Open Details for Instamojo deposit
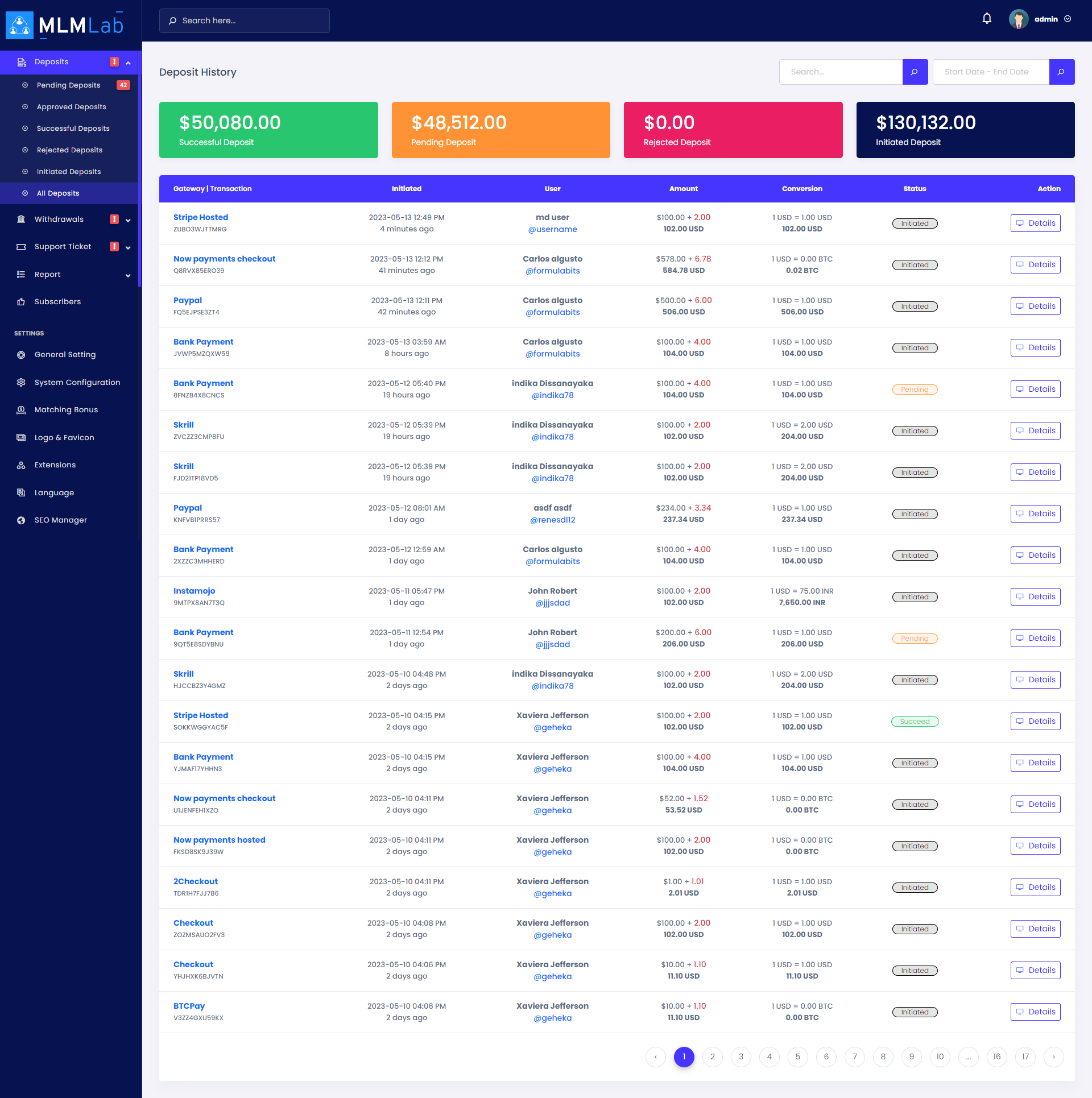The image size is (1092, 1098). click(x=1035, y=596)
